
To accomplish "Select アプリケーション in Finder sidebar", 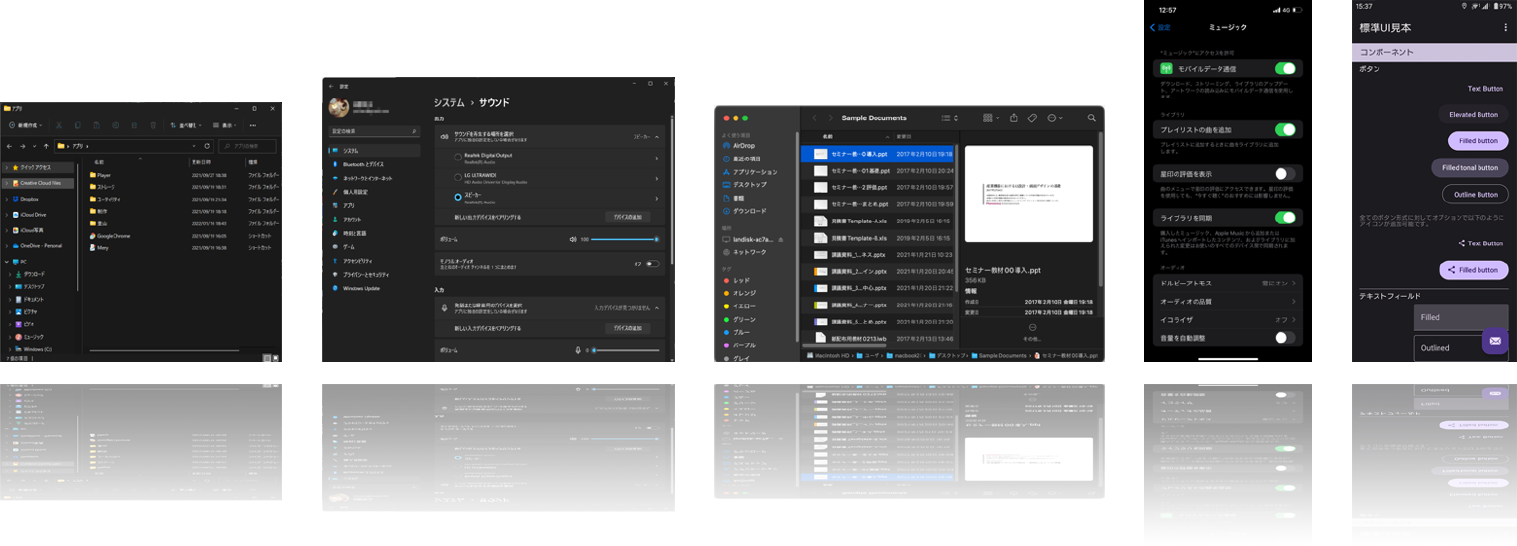I will click(748, 172).
